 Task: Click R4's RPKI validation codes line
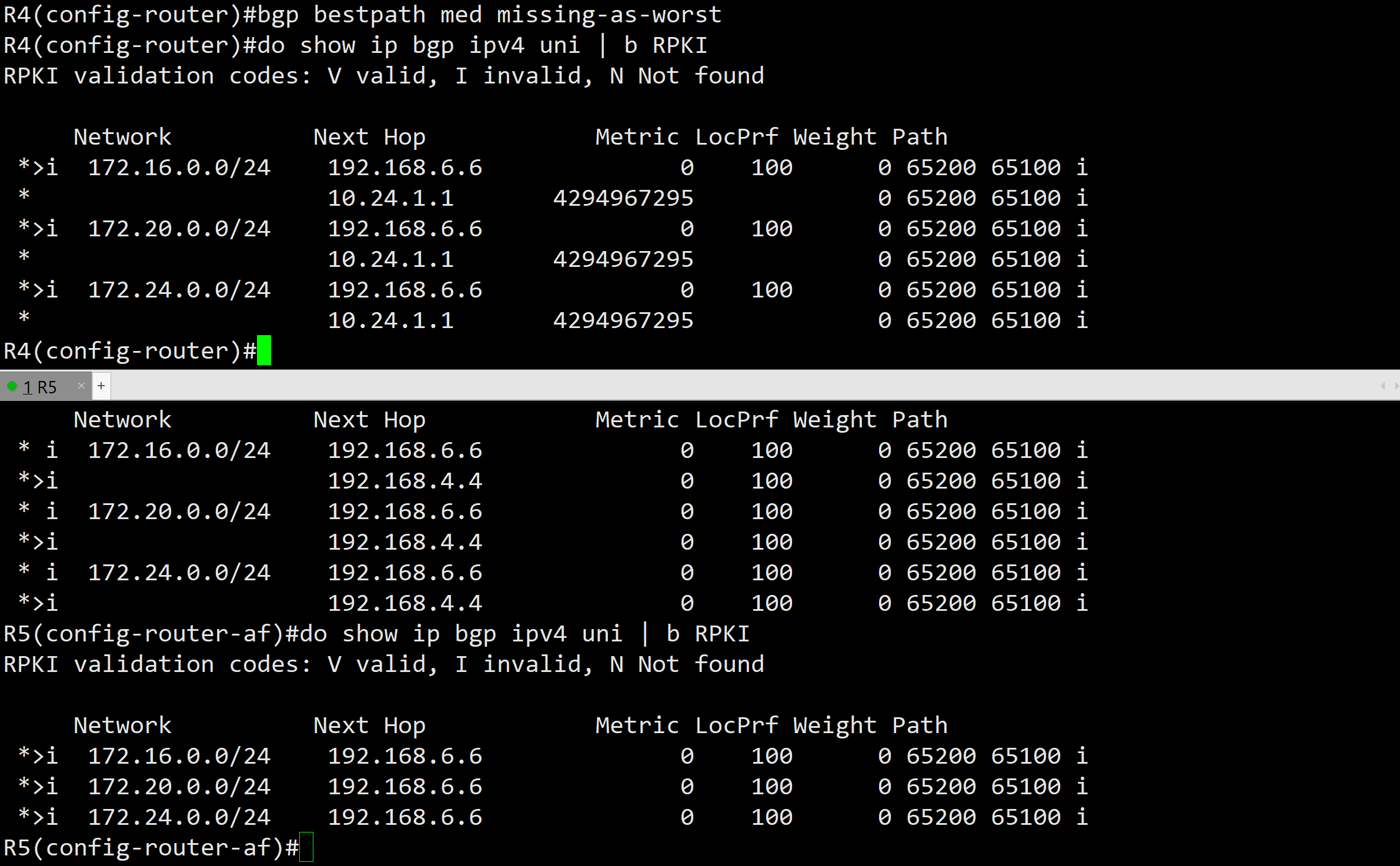[383, 76]
